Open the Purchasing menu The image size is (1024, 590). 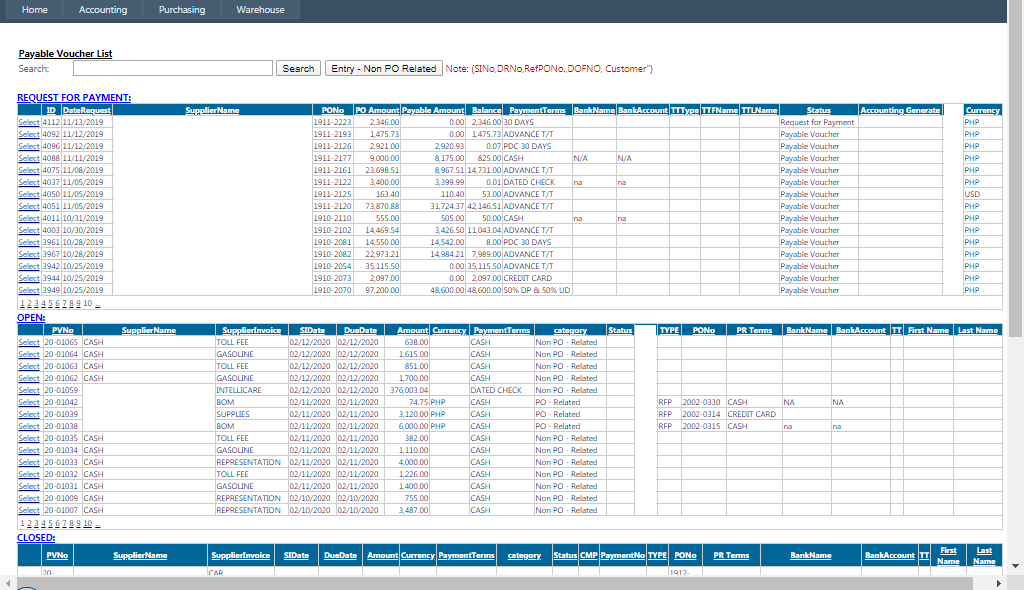(x=182, y=10)
